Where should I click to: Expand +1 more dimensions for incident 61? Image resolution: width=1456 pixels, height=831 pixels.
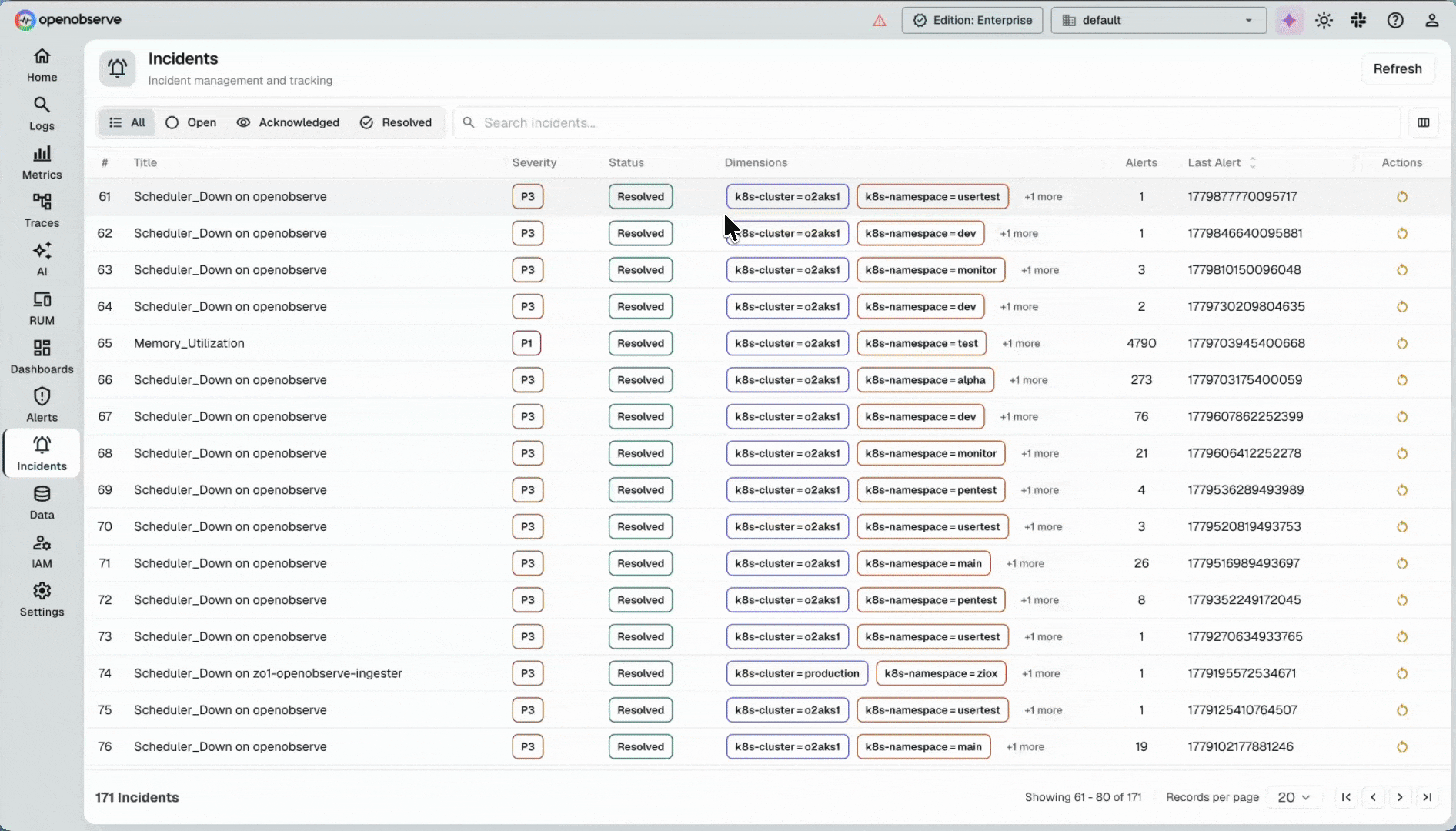[1043, 197]
